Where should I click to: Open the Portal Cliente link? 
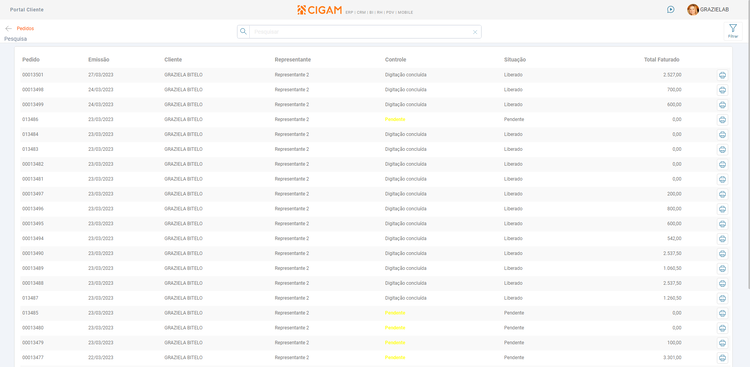click(x=27, y=10)
